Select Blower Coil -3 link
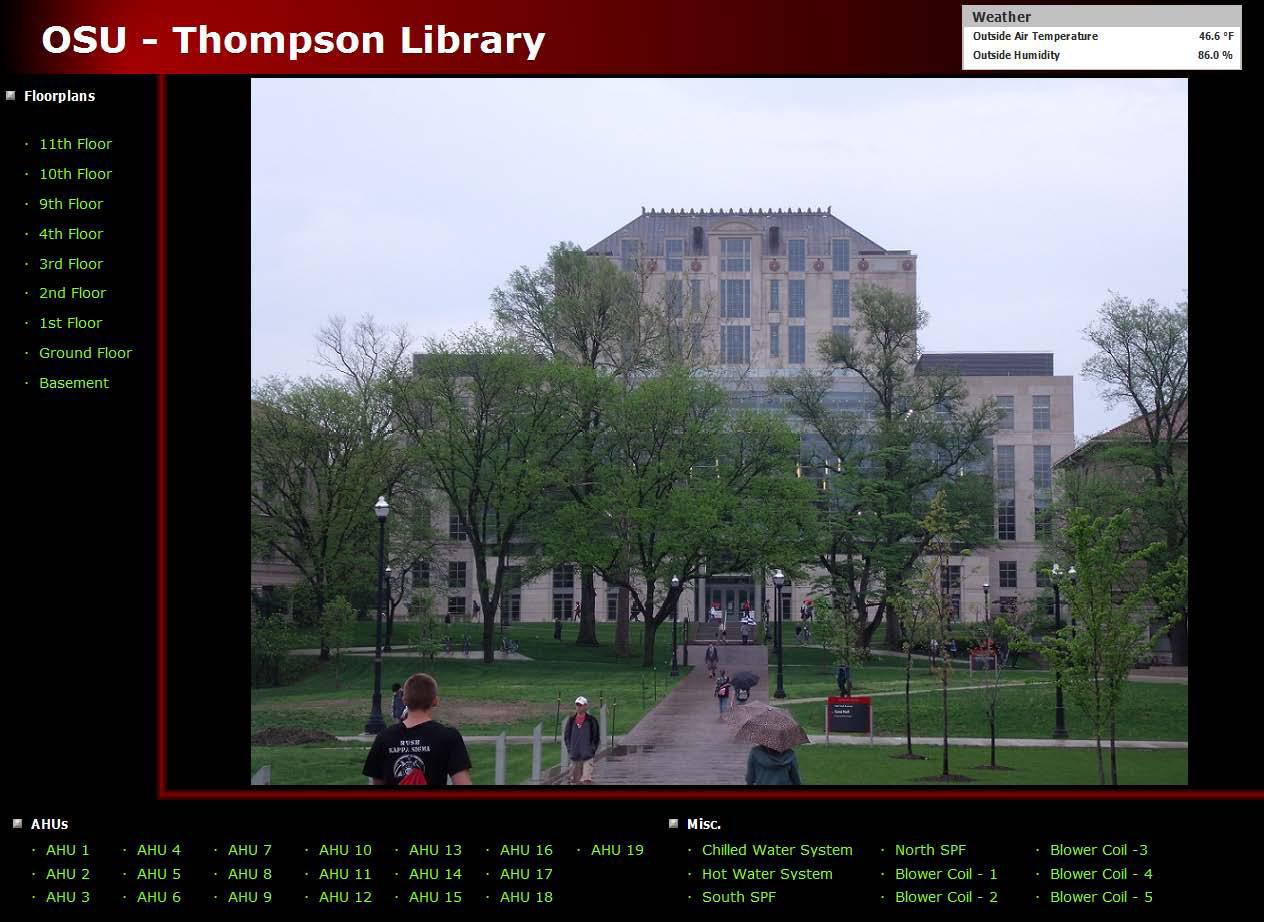The height and width of the screenshot is (922, 1264). (x=1099, y=850)
